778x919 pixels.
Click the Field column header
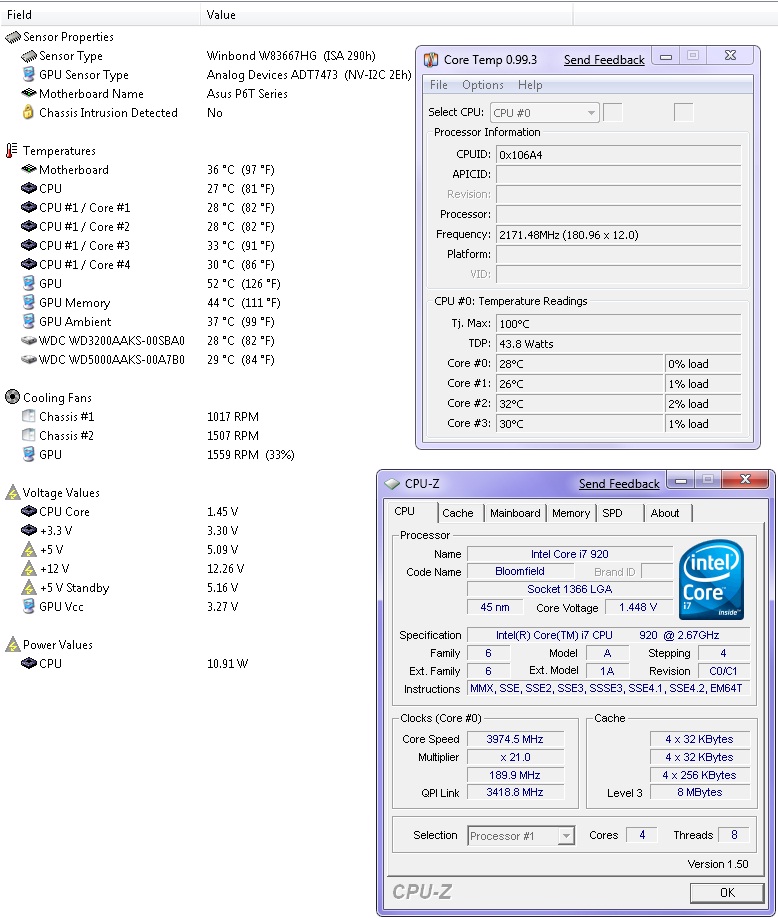101,15
